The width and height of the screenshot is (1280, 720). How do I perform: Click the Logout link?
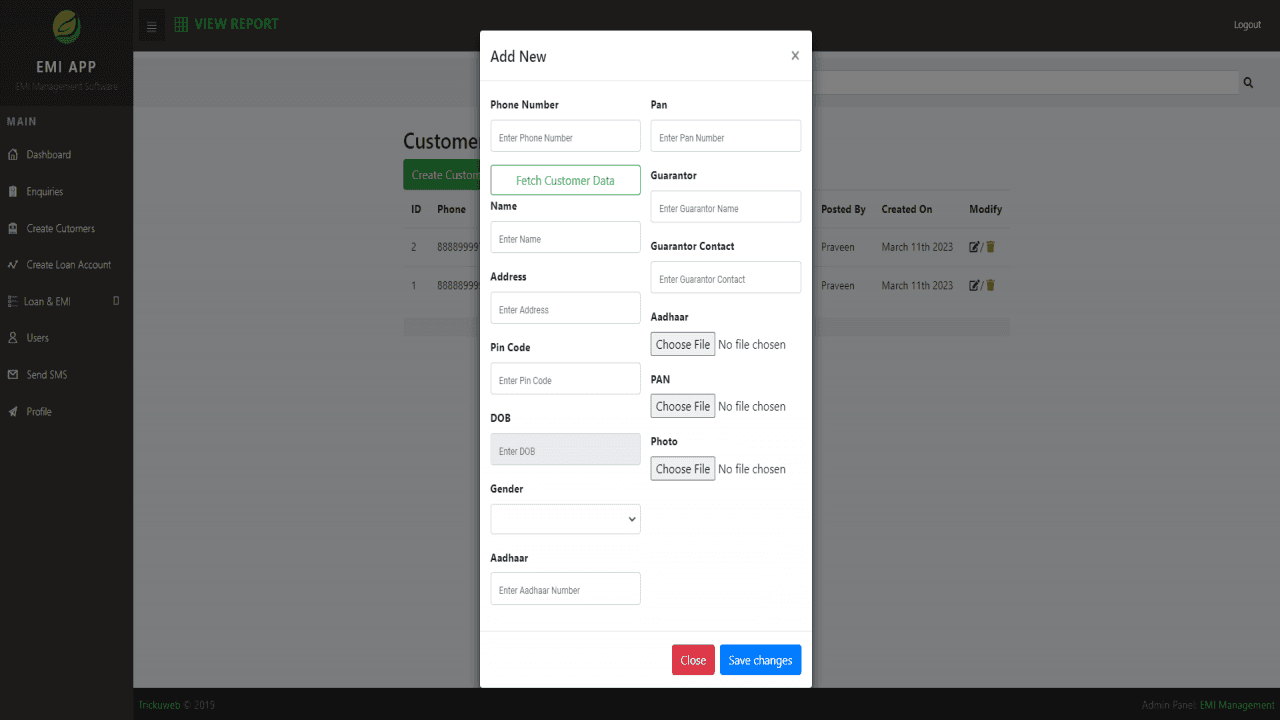[1247, 25]
